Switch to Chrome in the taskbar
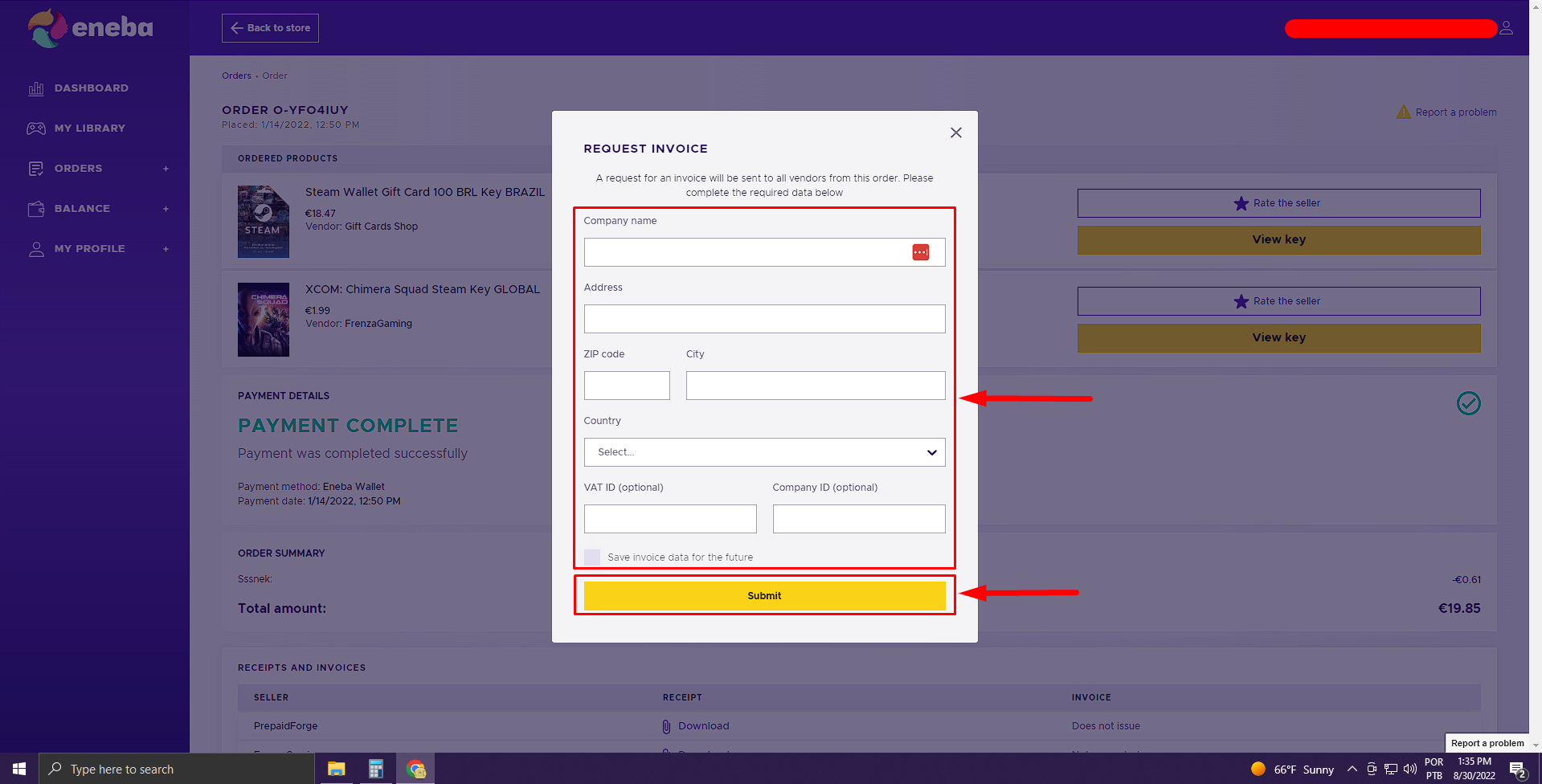Viewport: 1542px width, 784px height. (415, 769)
